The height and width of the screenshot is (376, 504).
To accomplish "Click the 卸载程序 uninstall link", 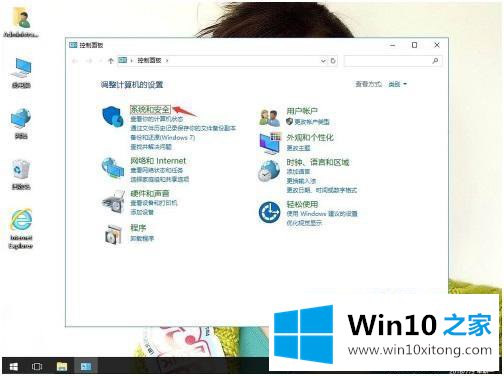I will click(x=142, y=238).
